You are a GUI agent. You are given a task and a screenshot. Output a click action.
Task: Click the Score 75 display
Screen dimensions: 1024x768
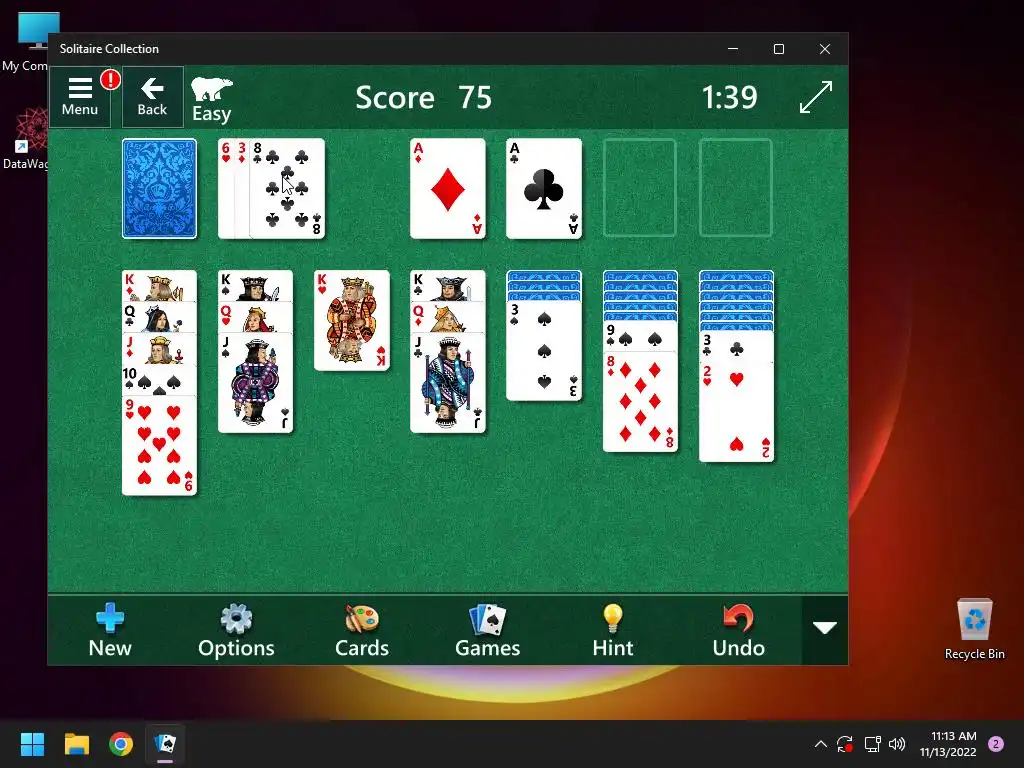click(x=423, y=97)
